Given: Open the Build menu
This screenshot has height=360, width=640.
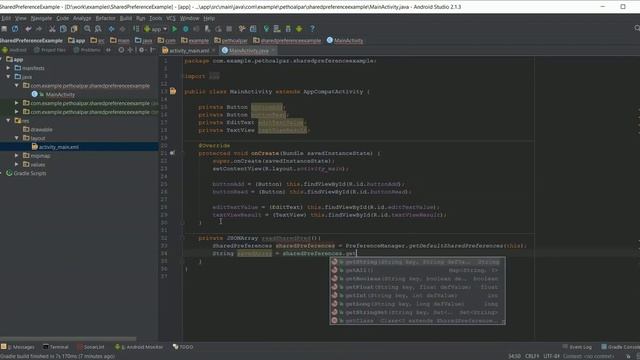Looking at the screenshot, I should pyautogui.click(x=126, y=18).
